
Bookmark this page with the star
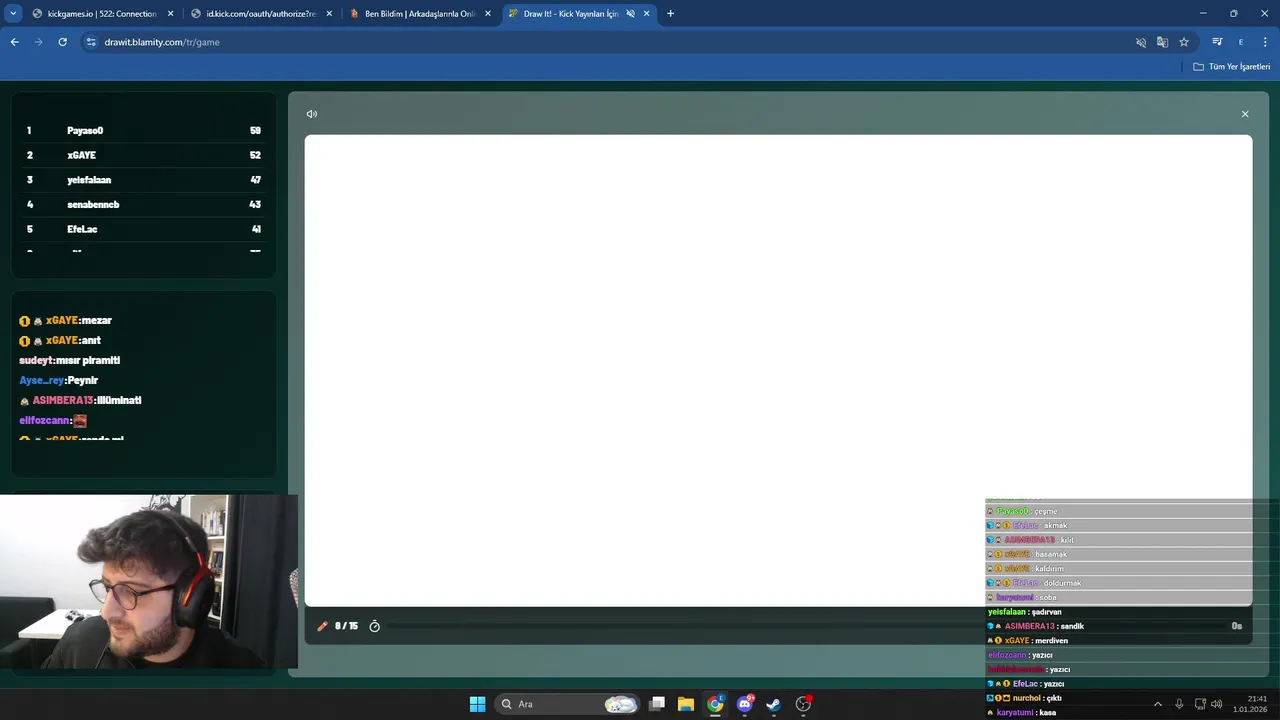[1184, 42]
